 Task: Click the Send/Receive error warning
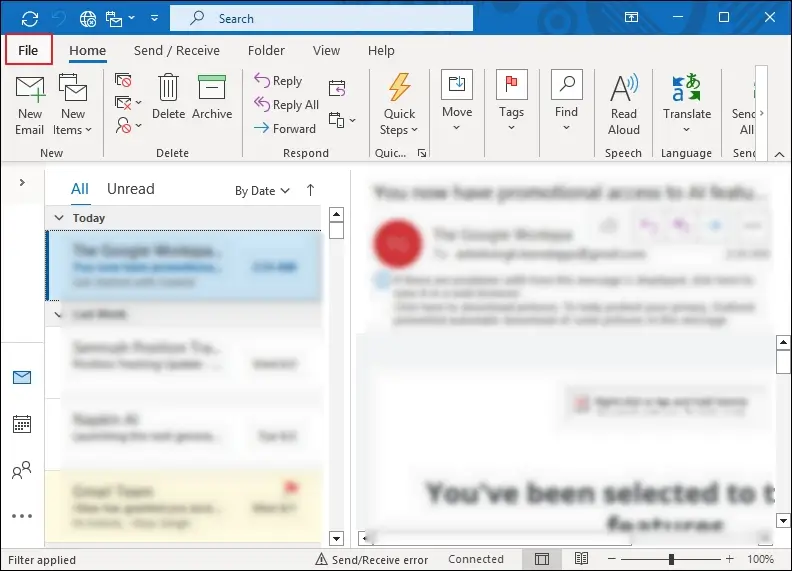[372, 559]
